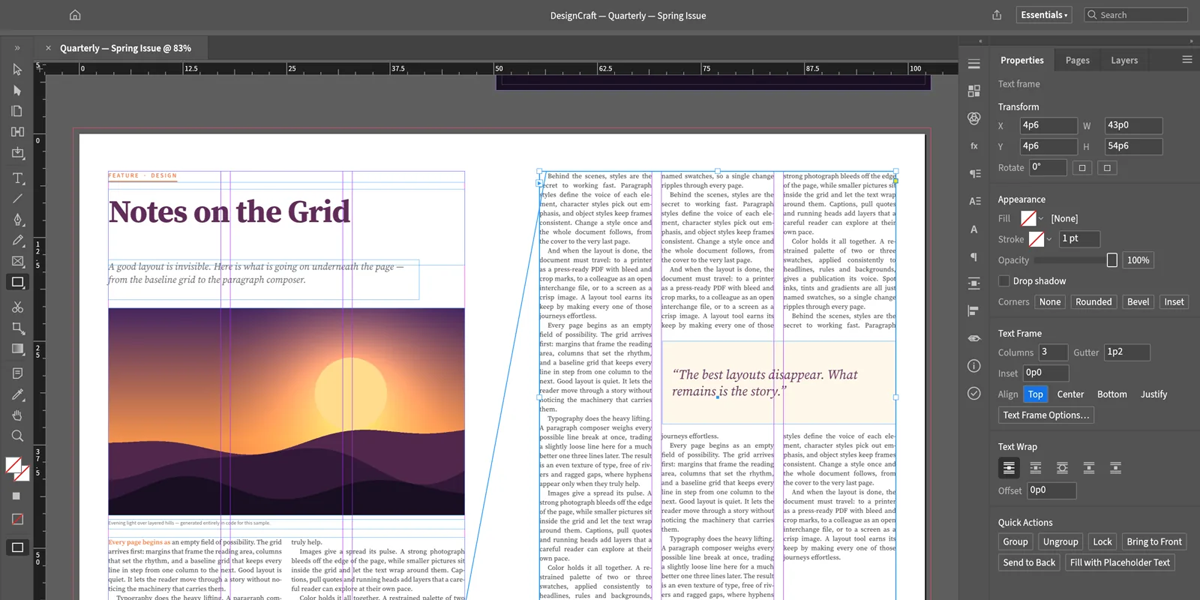Click the Search field

tap(1138, 15)
